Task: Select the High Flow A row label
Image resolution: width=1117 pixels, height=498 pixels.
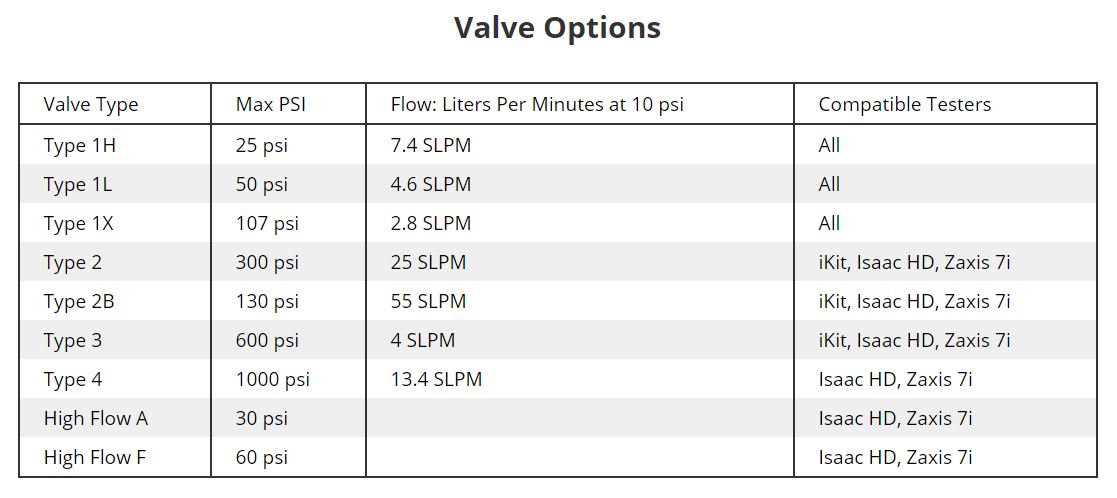Action: (x=95, y=418)
